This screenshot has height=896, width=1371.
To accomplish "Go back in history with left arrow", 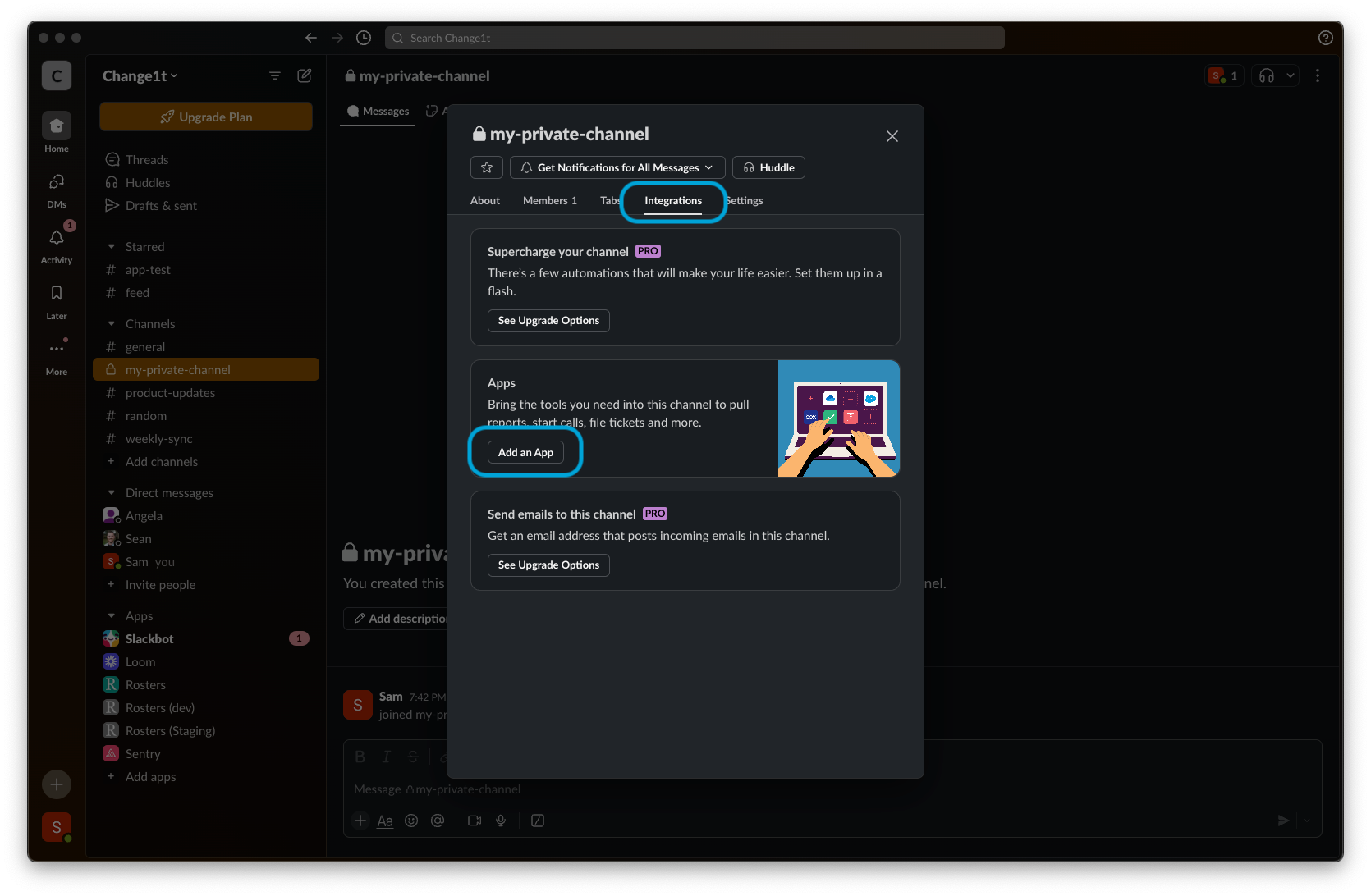I will click(311, 38).
